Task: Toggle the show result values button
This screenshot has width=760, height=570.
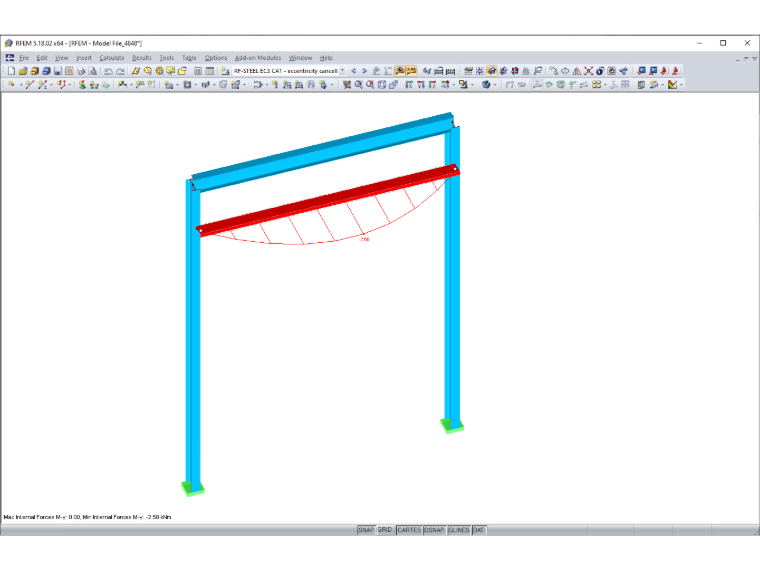Action: click(x=412, y=71)
